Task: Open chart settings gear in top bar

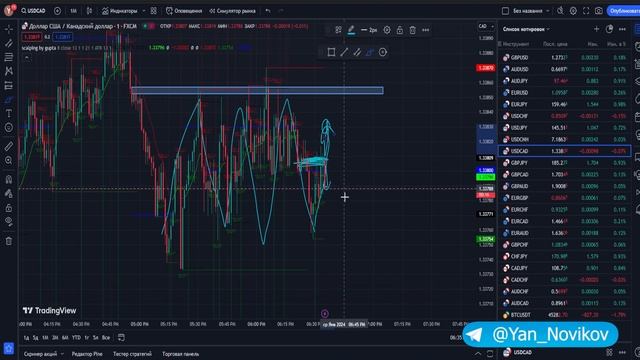Action: (x=573, y=11)
